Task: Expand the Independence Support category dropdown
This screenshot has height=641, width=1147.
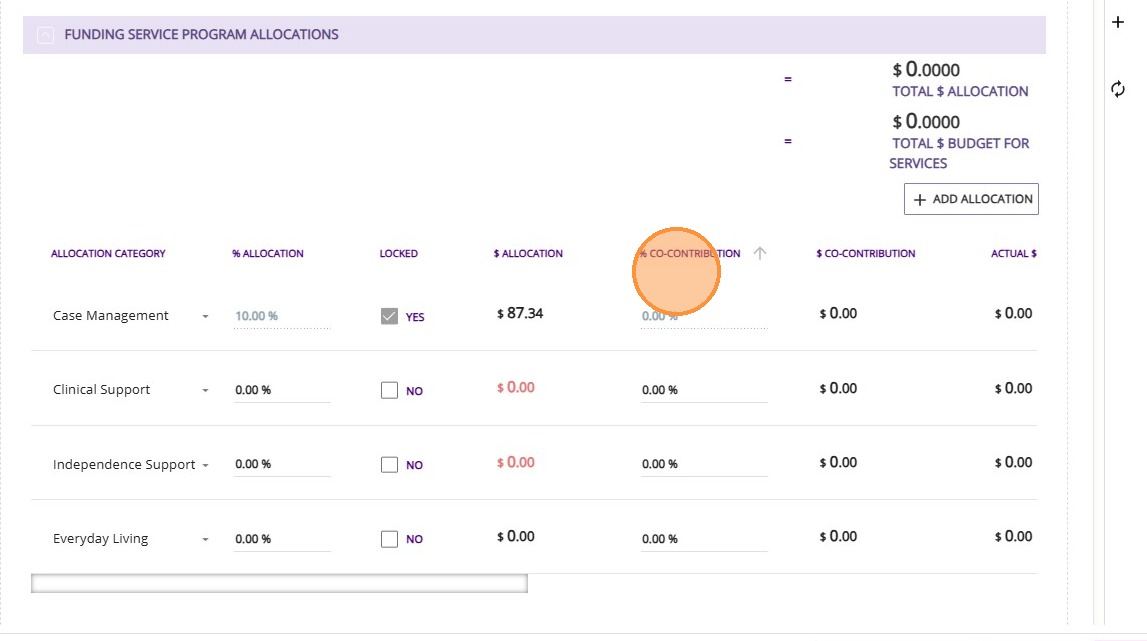Action: click(205, 465)
